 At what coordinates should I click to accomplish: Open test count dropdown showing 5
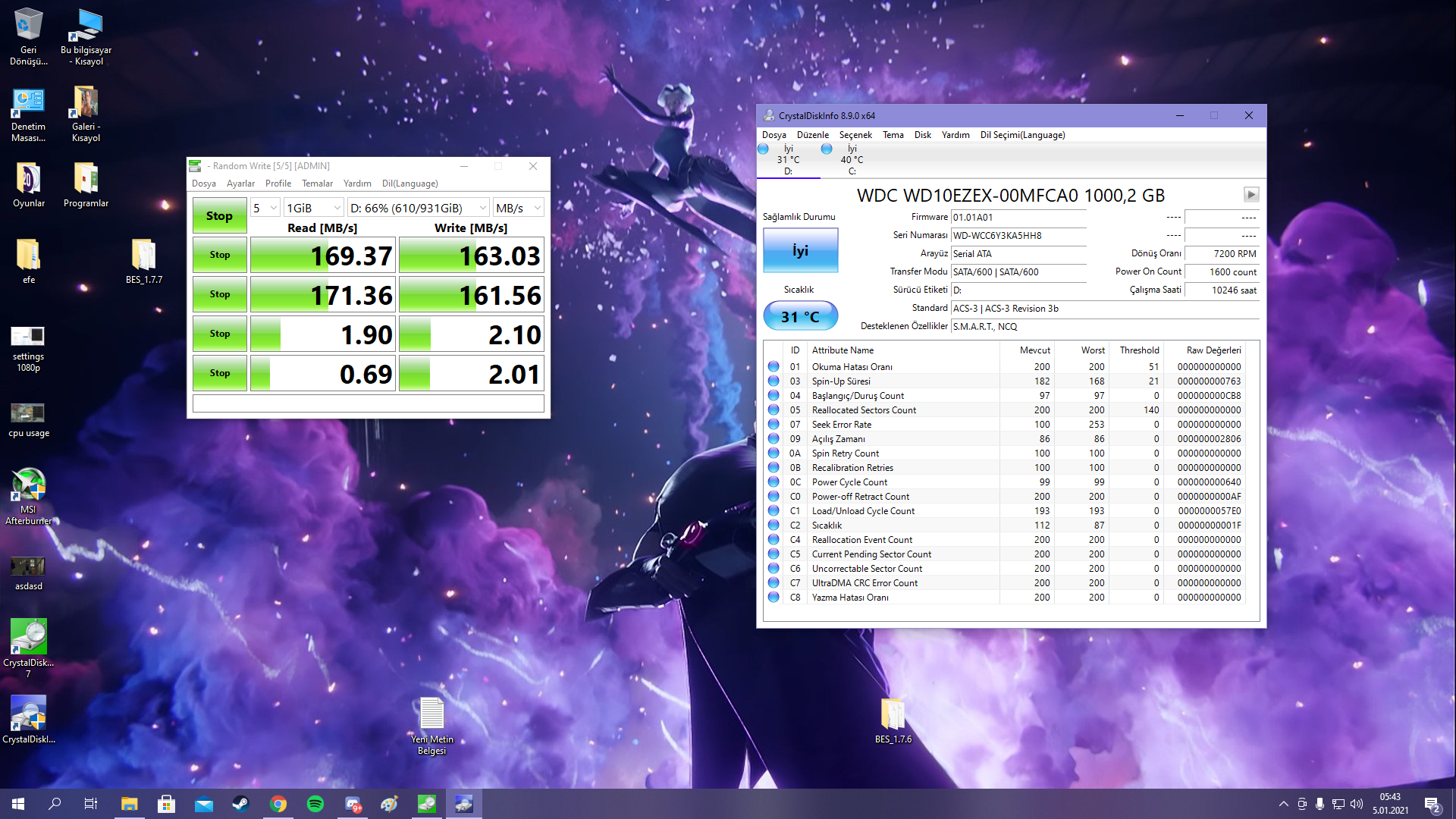[x=265, y=208]
